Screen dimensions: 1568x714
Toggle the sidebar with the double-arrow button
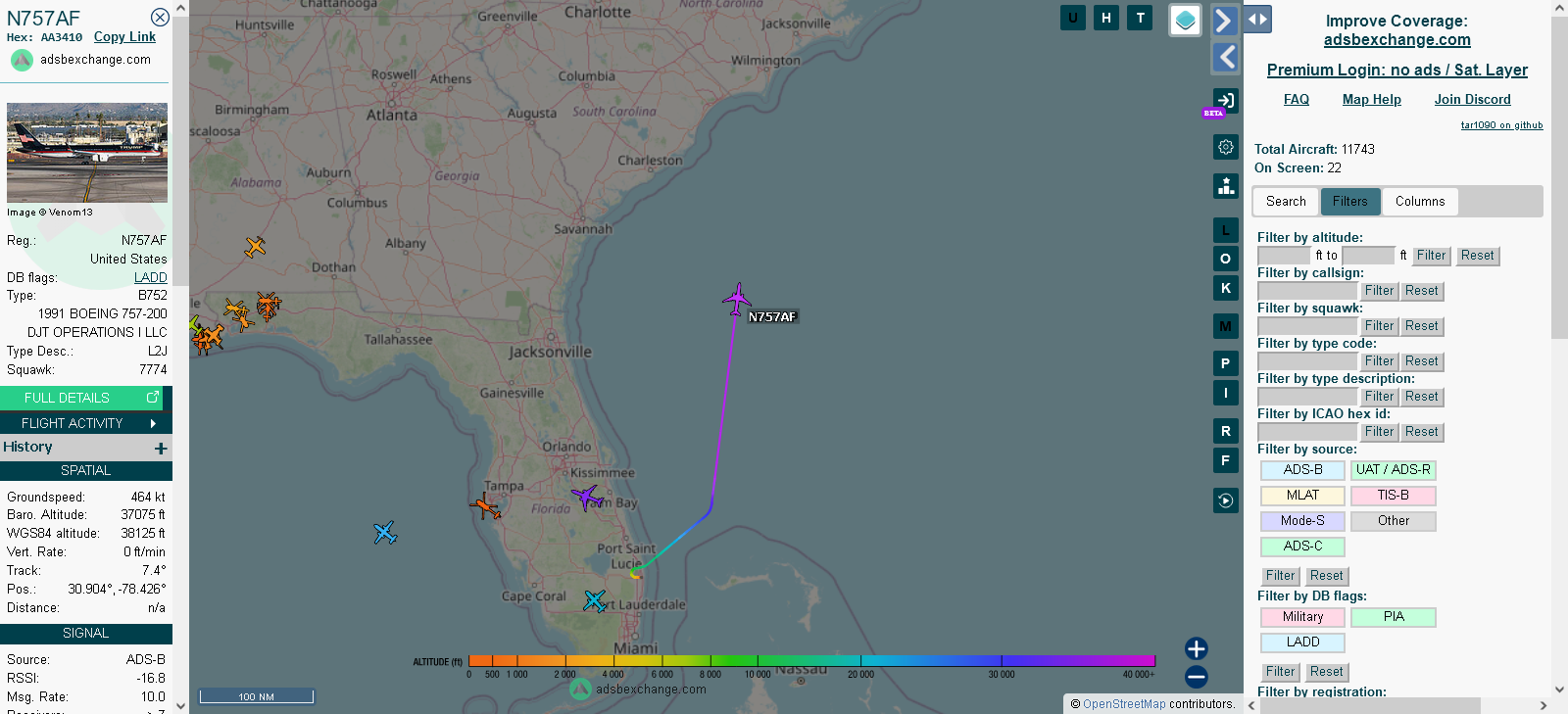[x=1257, y=19]
